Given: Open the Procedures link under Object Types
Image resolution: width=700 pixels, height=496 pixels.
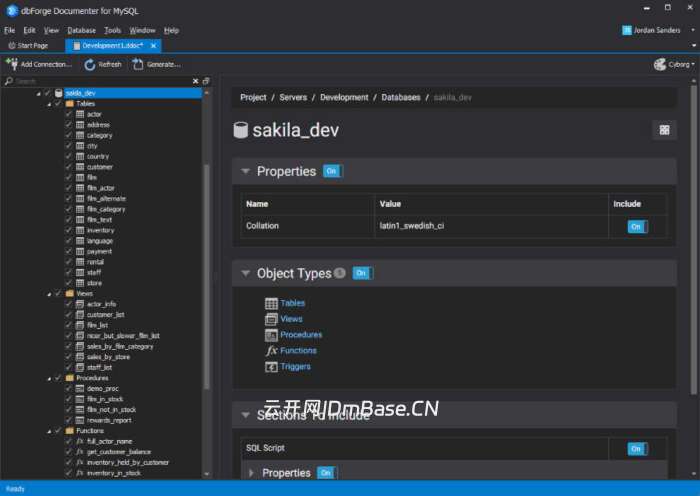Looking at the screenshot, I should (x=301, y=334).
